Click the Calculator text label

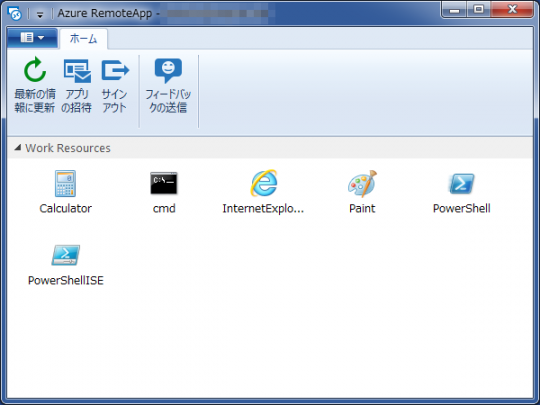(65, 208)
